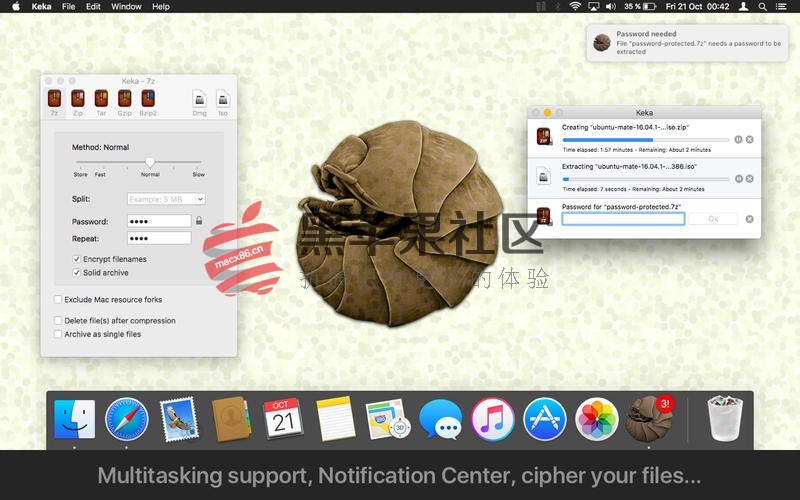
Task: Enable Delete file(s) after compression
Action: (58, 320)
